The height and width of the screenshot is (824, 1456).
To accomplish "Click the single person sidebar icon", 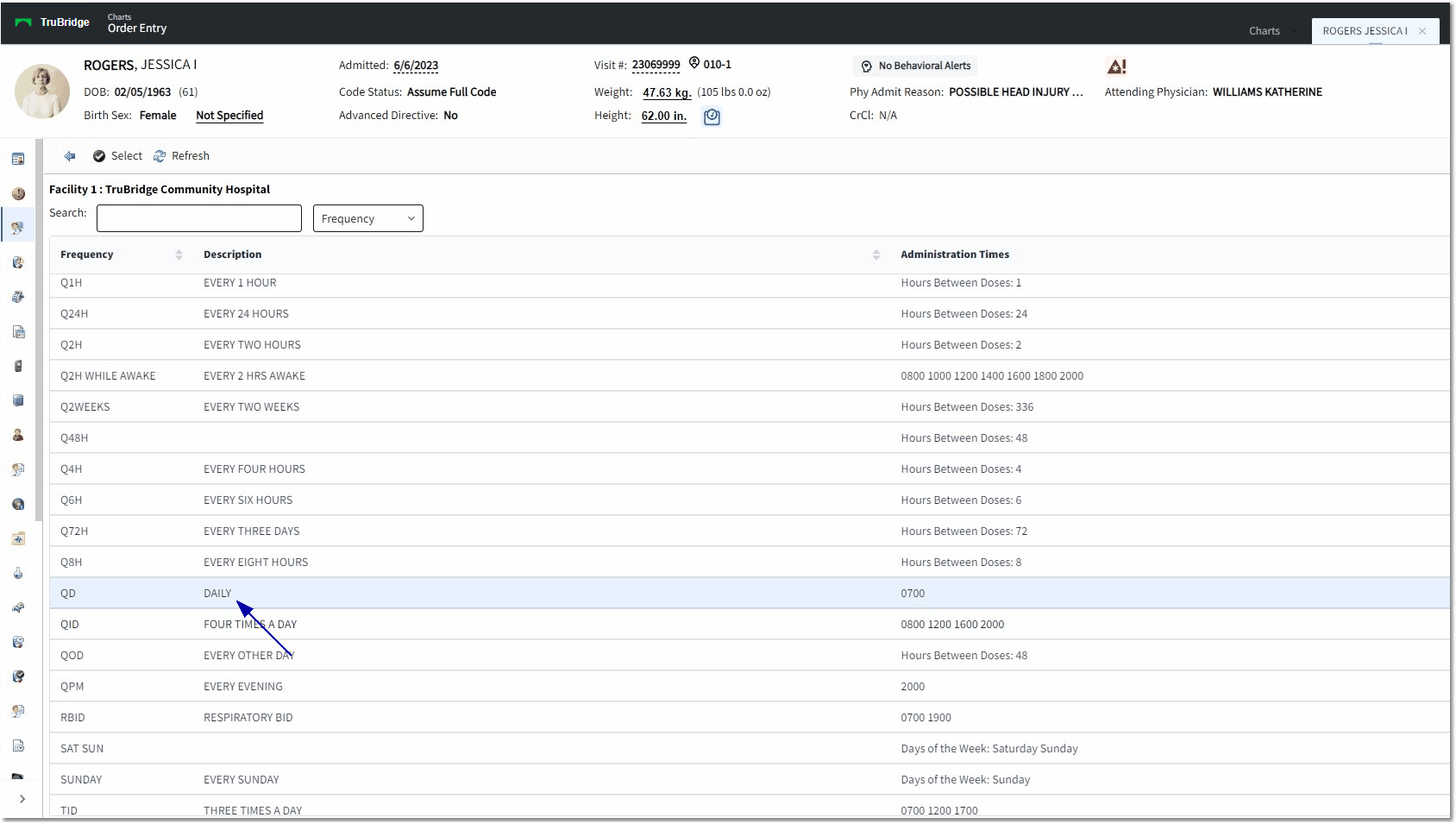I will tap(18, 435).
